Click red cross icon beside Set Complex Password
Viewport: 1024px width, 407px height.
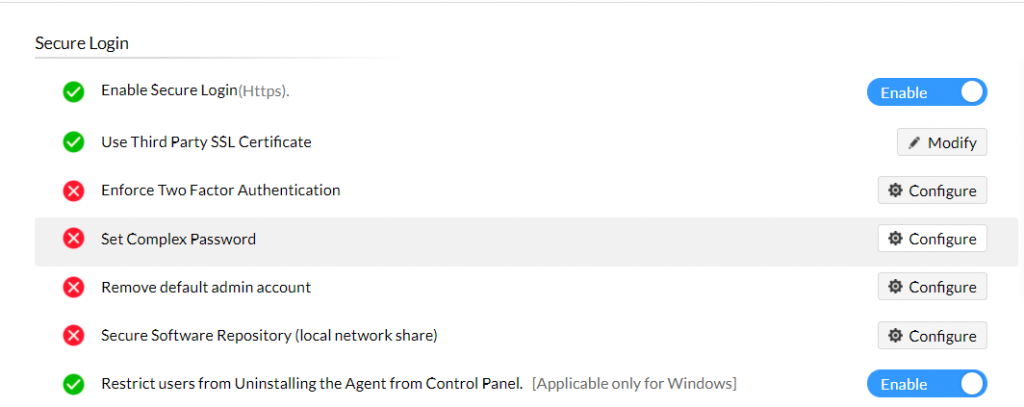73,239
